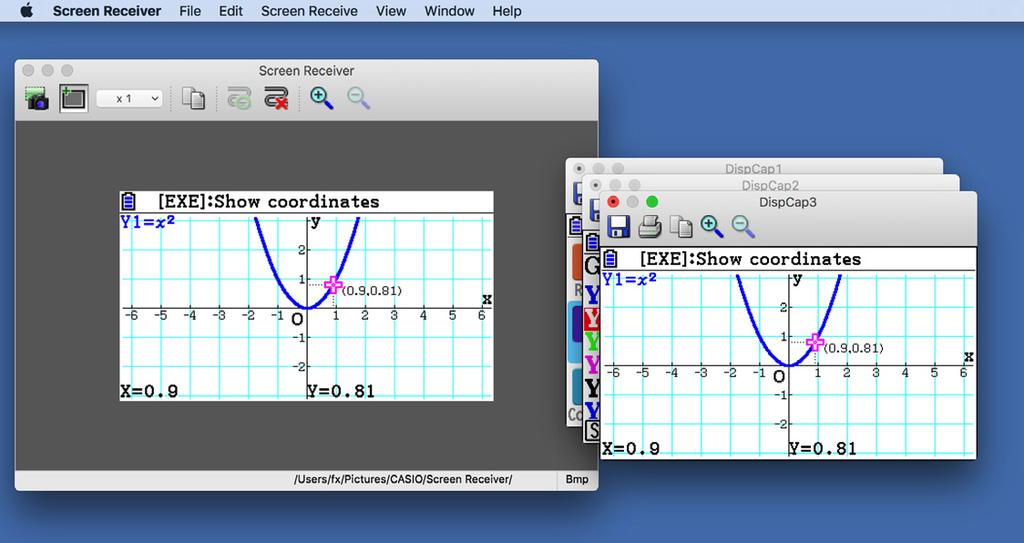Viewport: 1024px width, 543px height.
Task: Click the pink cursor cross in Screen Receiver graph
Action: coord(334,284)
